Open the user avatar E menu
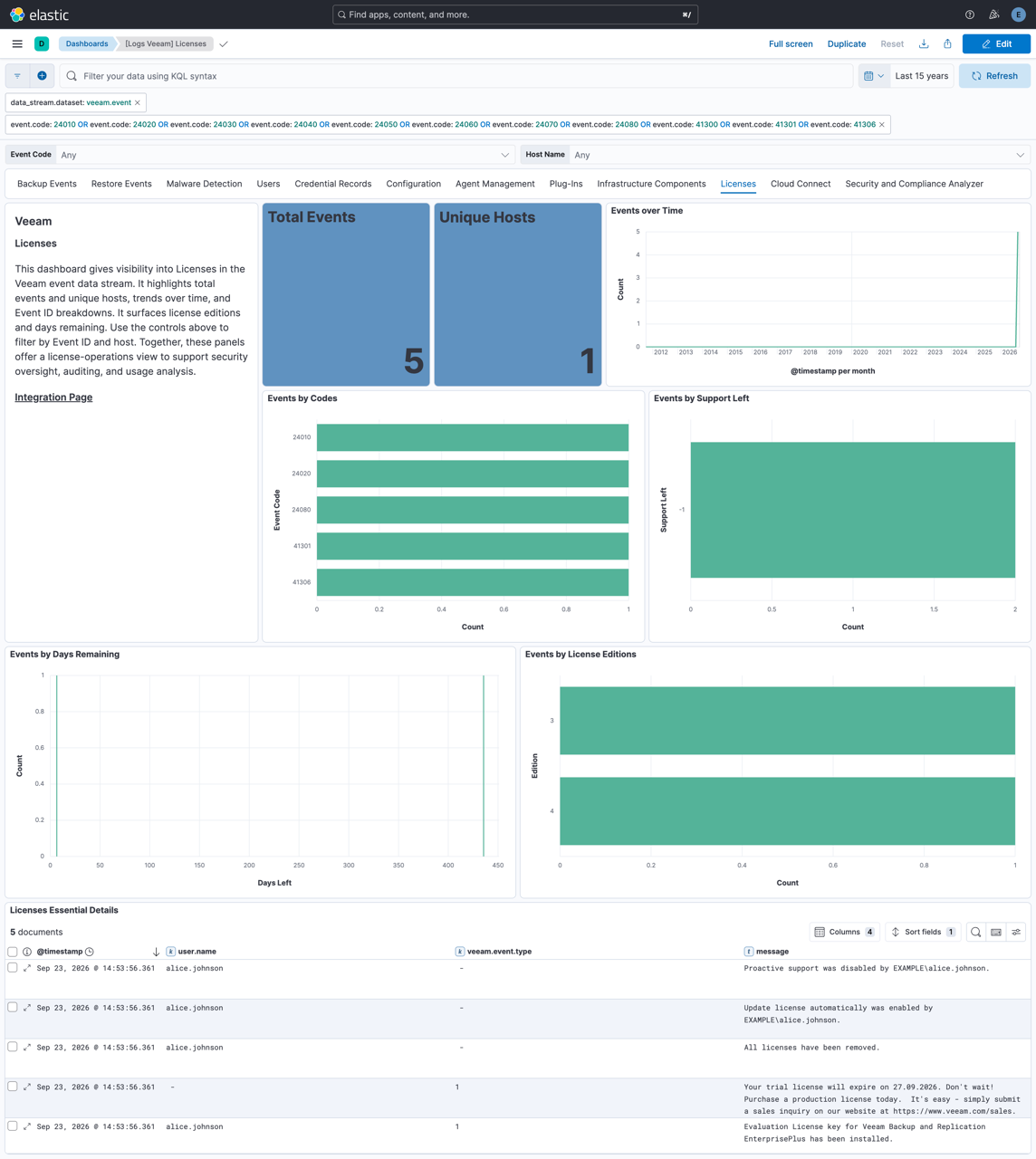1036x1159 pixels. (1018, 14)
